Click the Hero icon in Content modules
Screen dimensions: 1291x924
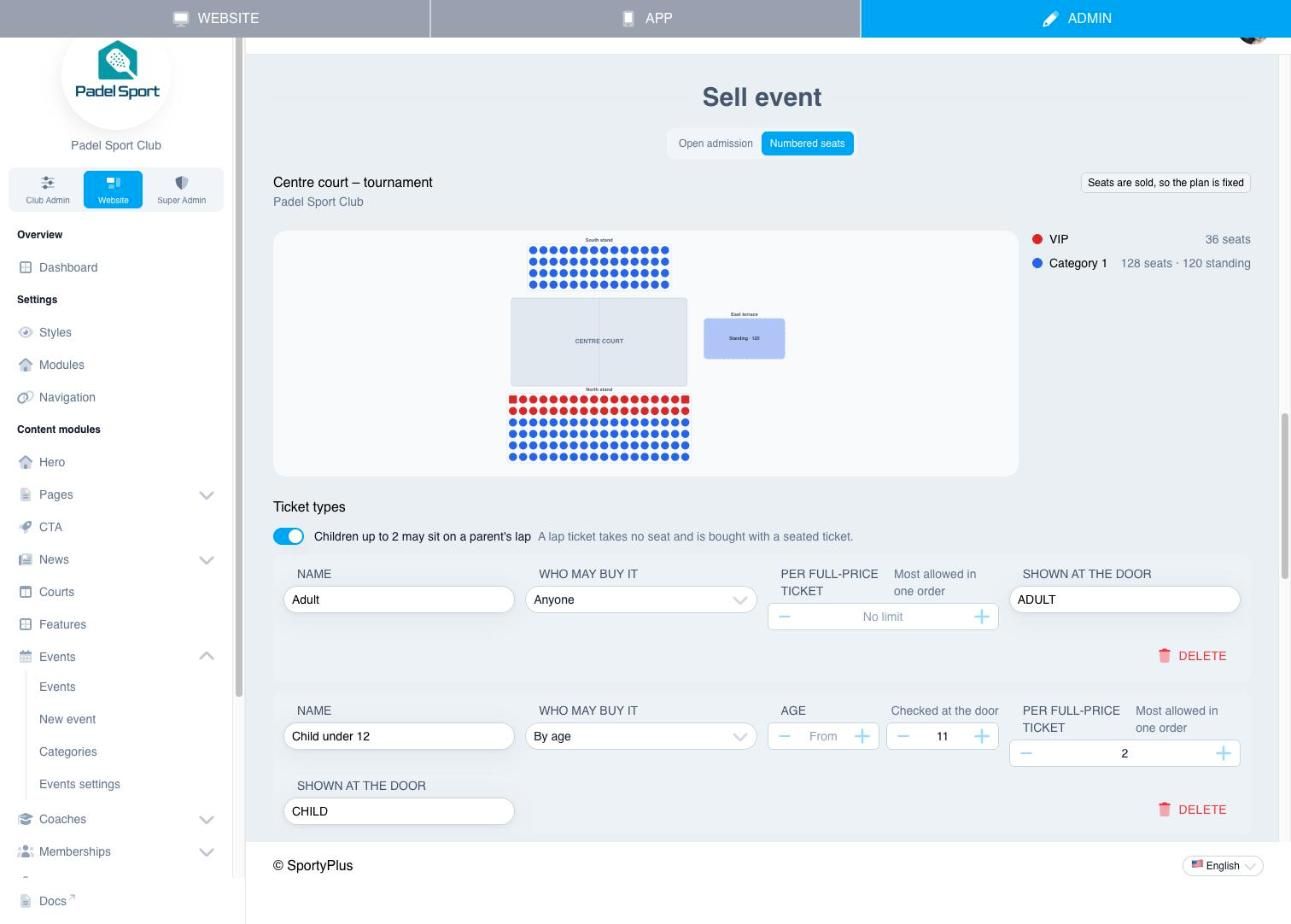tap(26, 462)
